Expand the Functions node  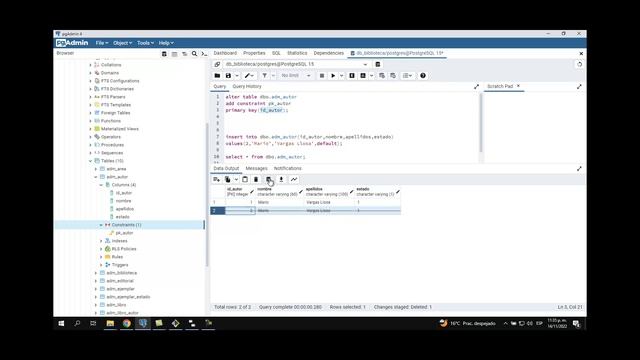tap(91, 121)
